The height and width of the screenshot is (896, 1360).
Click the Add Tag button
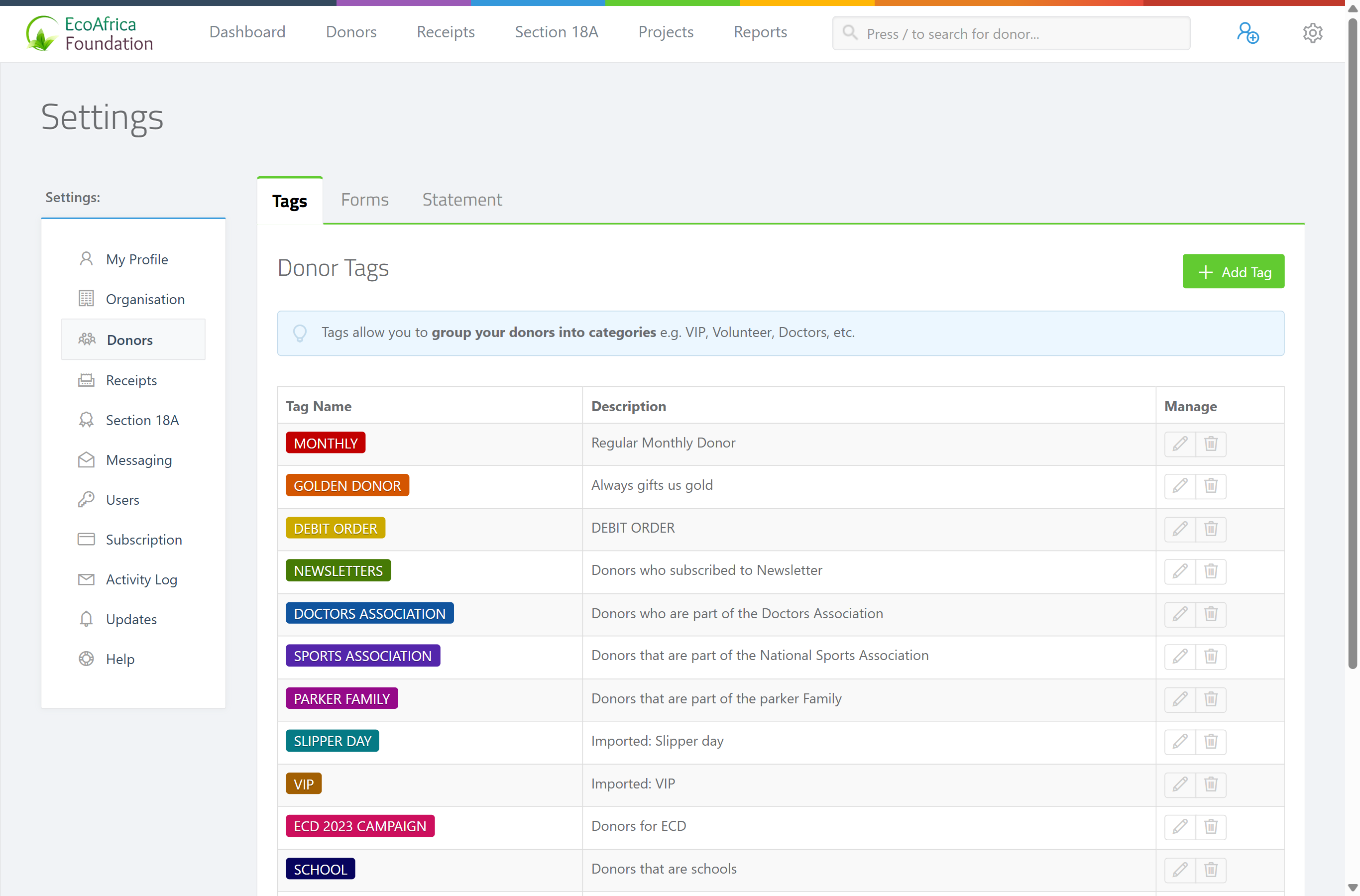click(1233, 271)
